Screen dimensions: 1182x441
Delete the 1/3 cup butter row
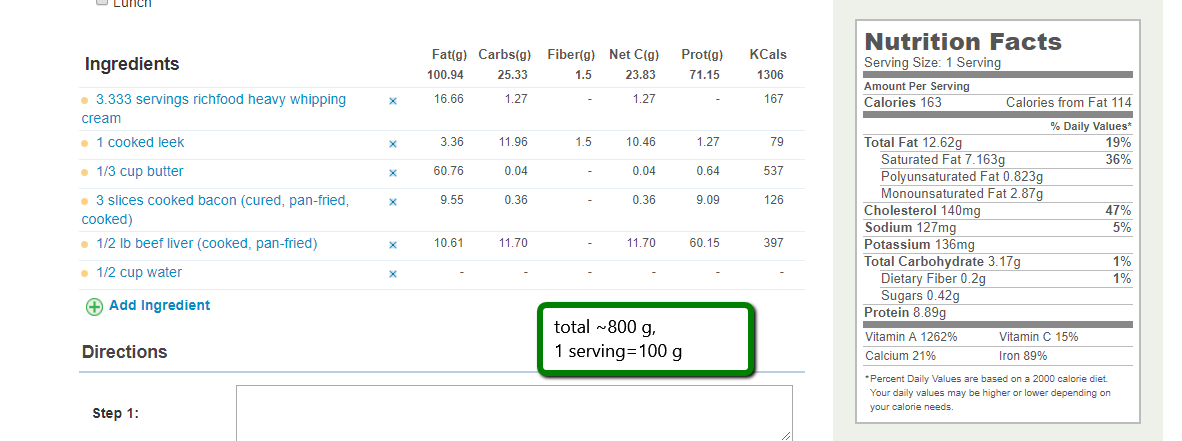click(x=393, y=173)
